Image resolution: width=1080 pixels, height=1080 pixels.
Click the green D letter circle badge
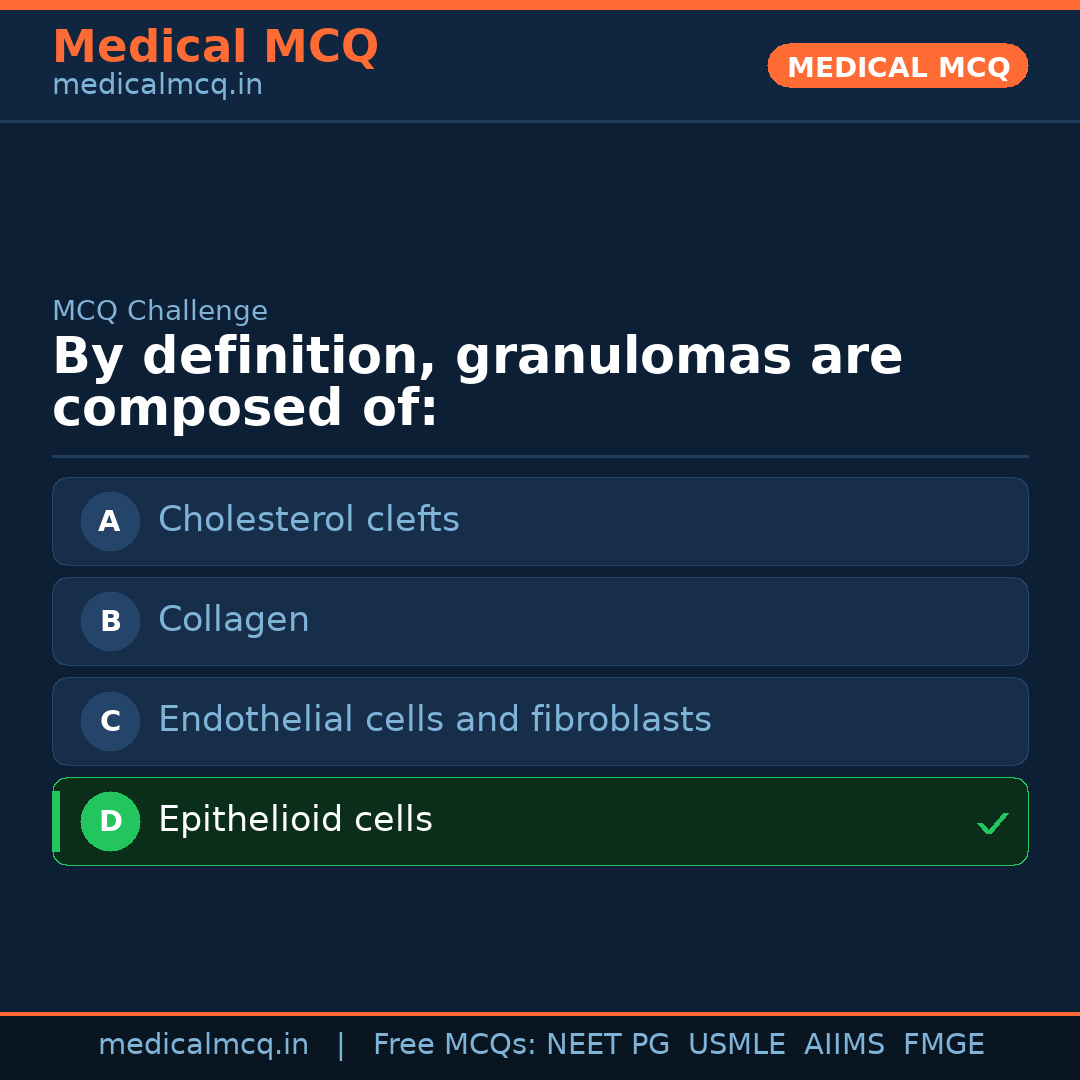[110, 821]
